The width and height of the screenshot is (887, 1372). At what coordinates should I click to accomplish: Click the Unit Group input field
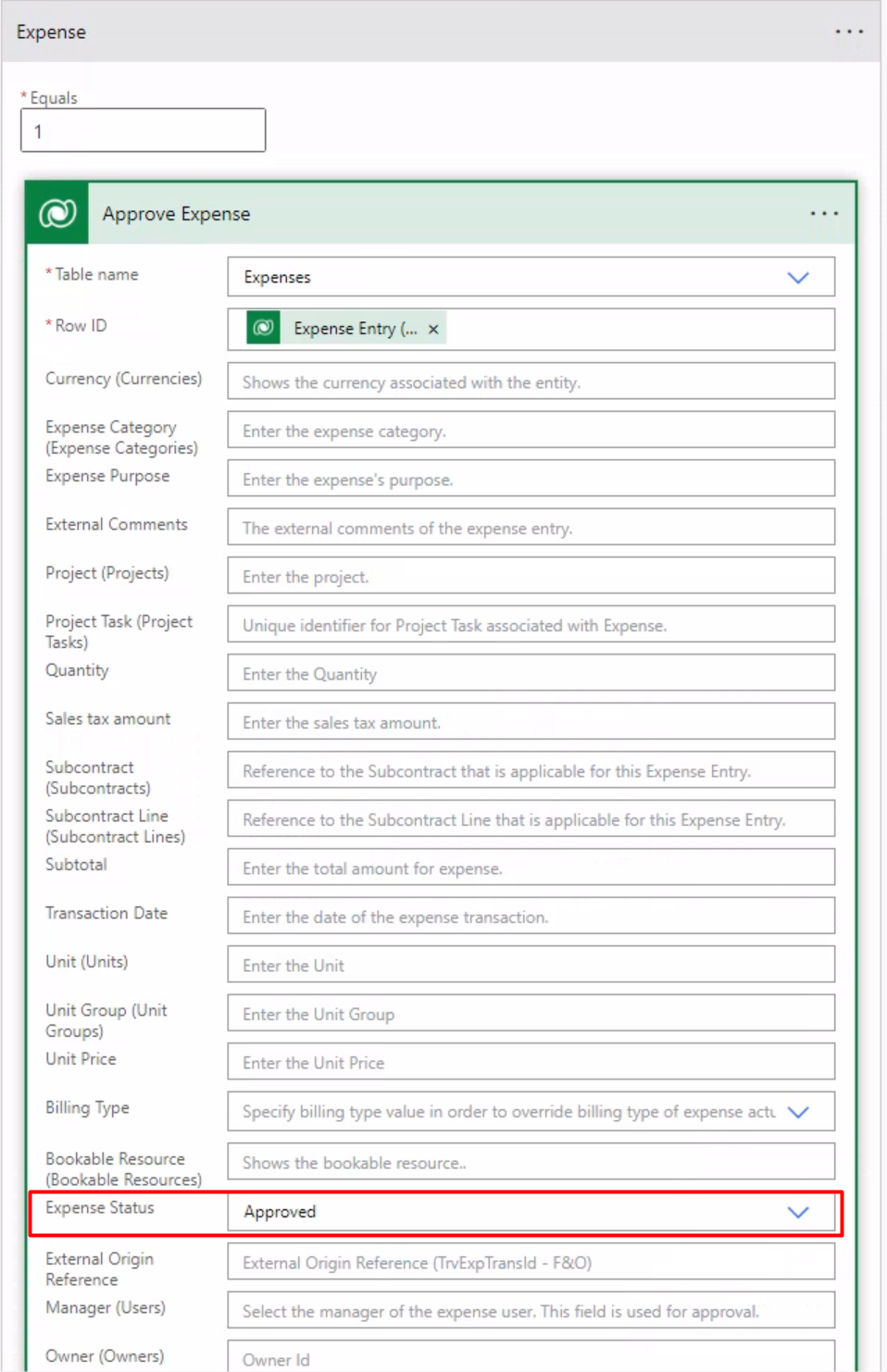531,1014
